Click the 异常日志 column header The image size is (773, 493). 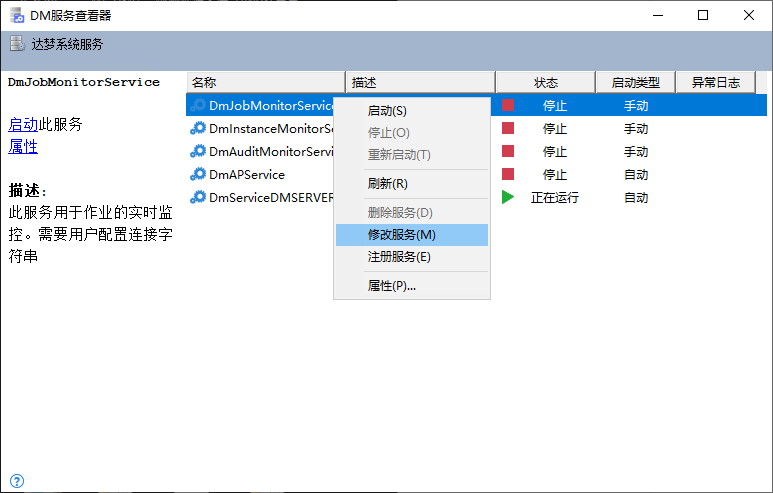pos(716,82)
